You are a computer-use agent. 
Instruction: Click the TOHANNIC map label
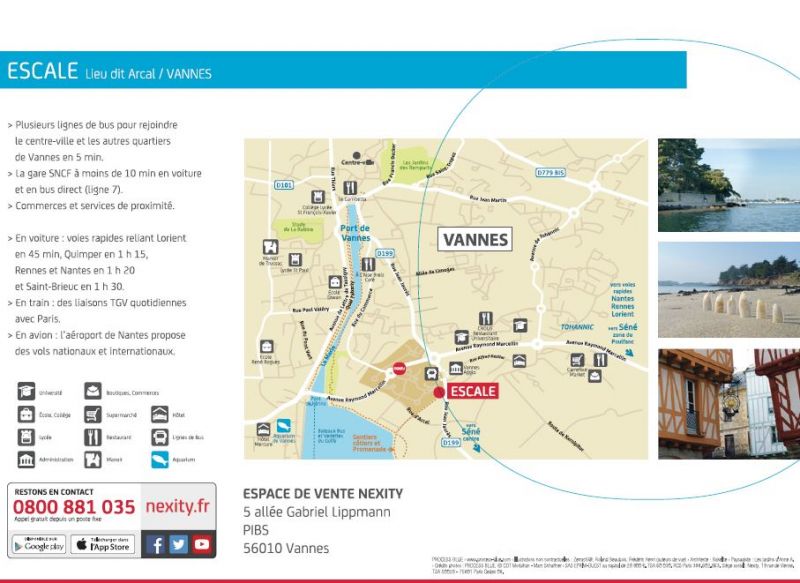[x=577, y=326]
